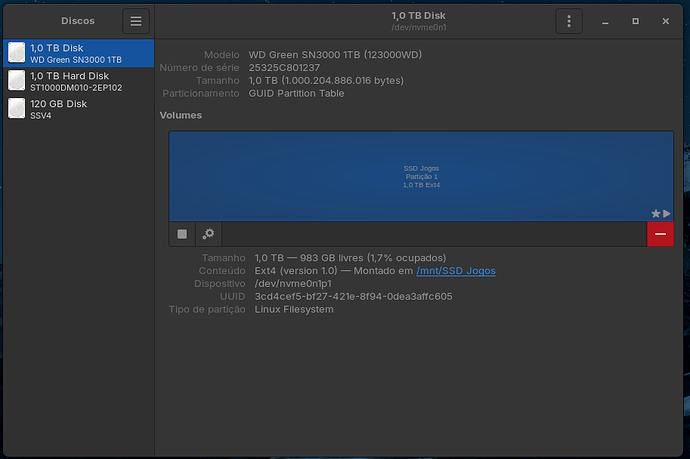Click the serial number 25325C801237

tap(284, 68)
